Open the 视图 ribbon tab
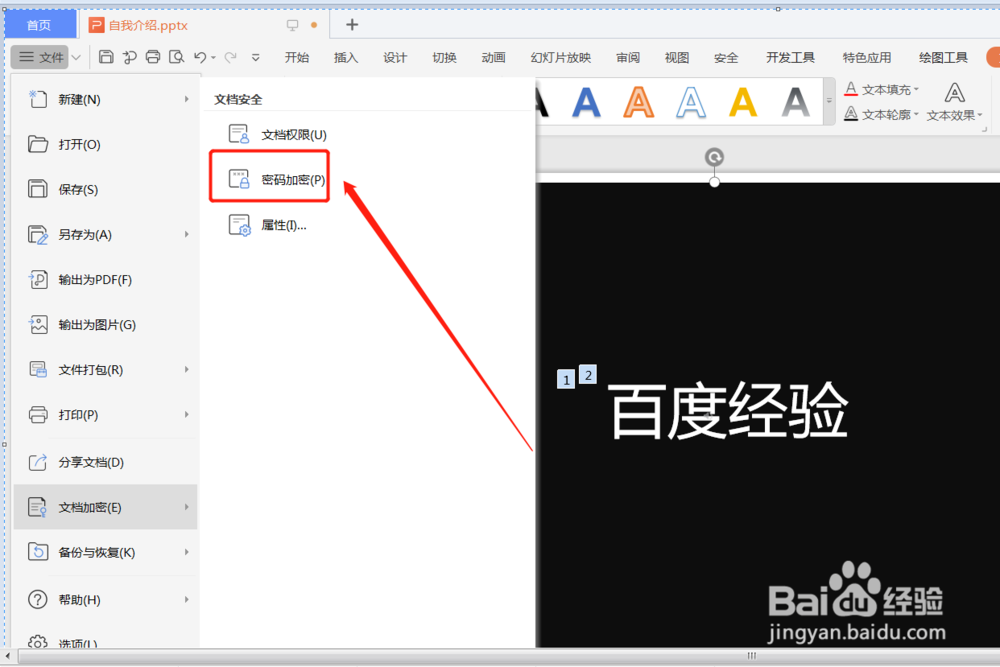Image resolution: width=1000 pixels, height=667 pixels. 677,57
